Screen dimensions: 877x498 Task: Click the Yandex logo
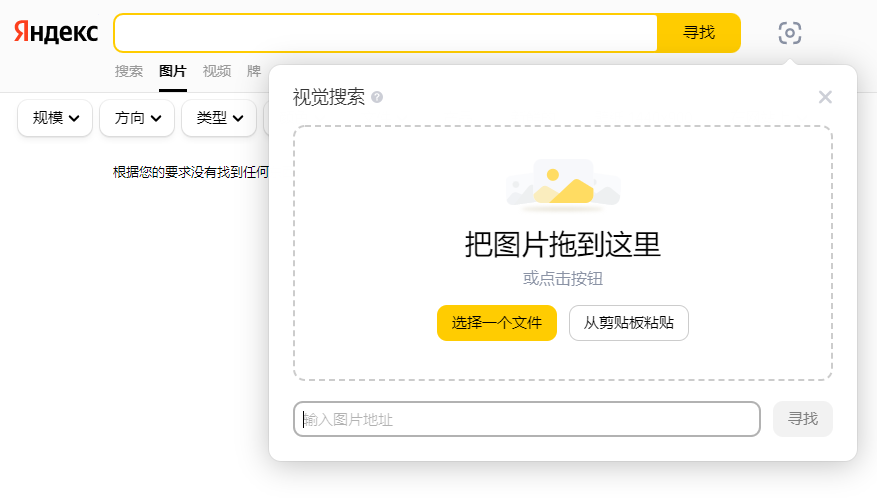56,33
